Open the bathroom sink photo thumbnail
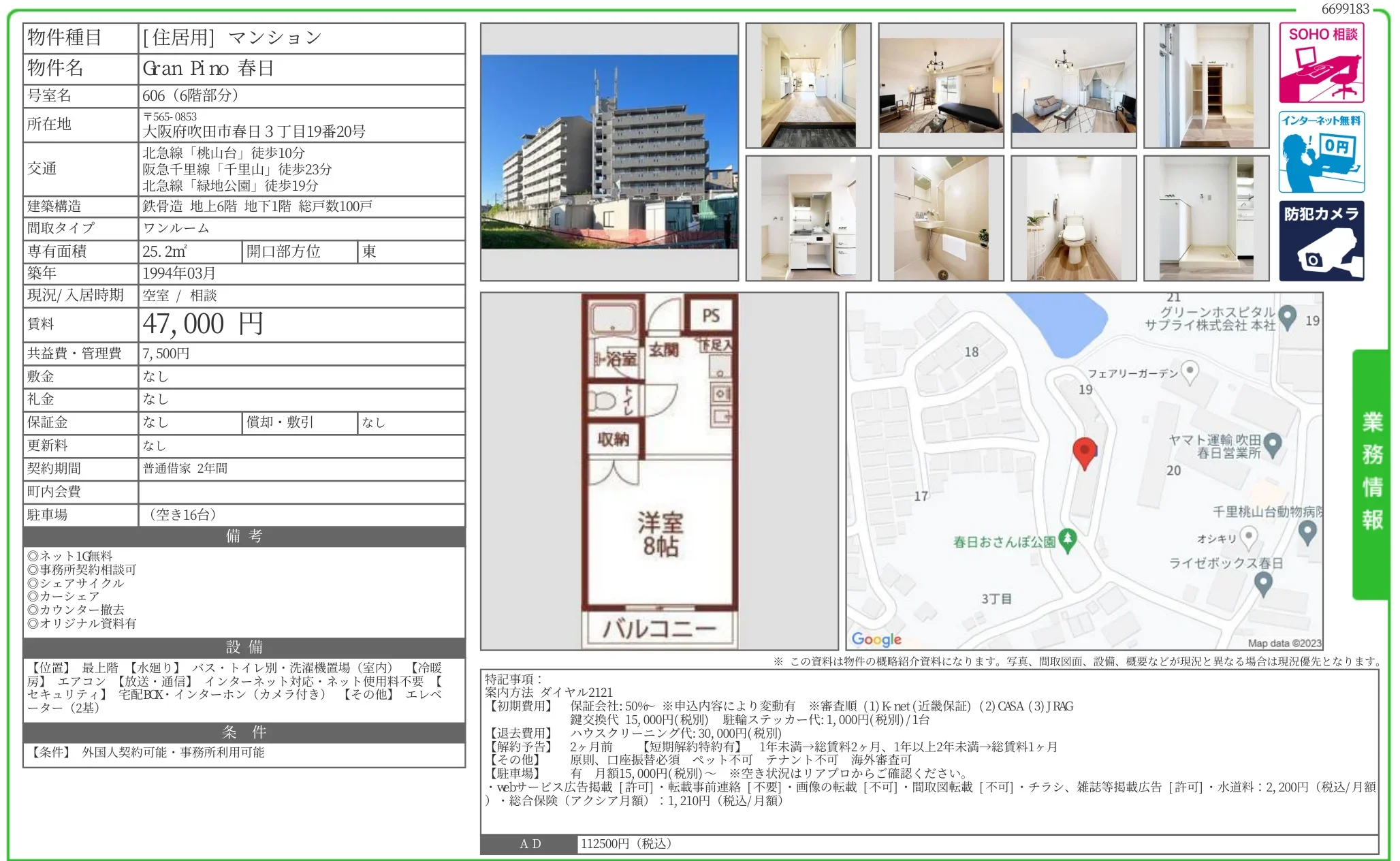Screen dimensions: 1400x861 940,218
